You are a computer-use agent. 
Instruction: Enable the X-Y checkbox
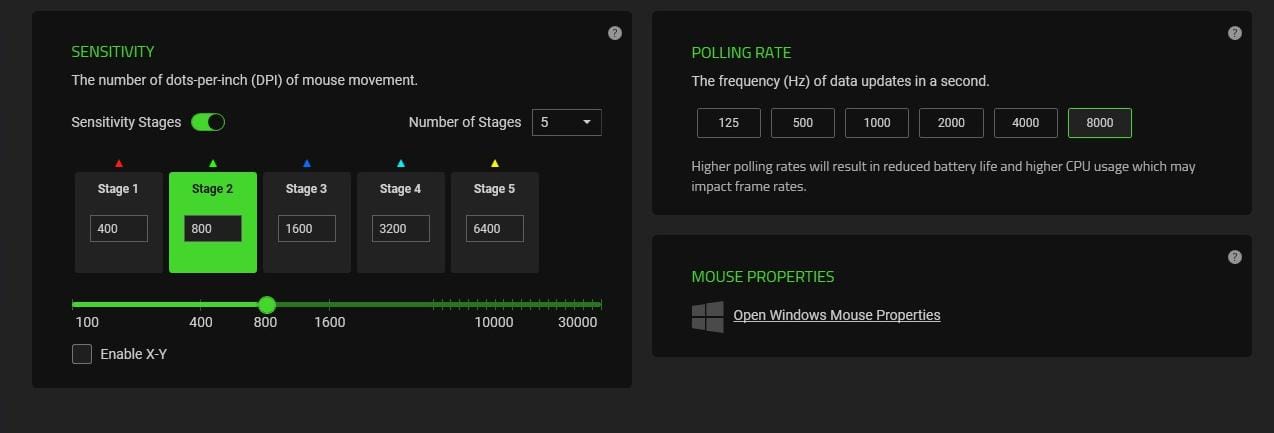pyautogui.click(x=82, y=354)
